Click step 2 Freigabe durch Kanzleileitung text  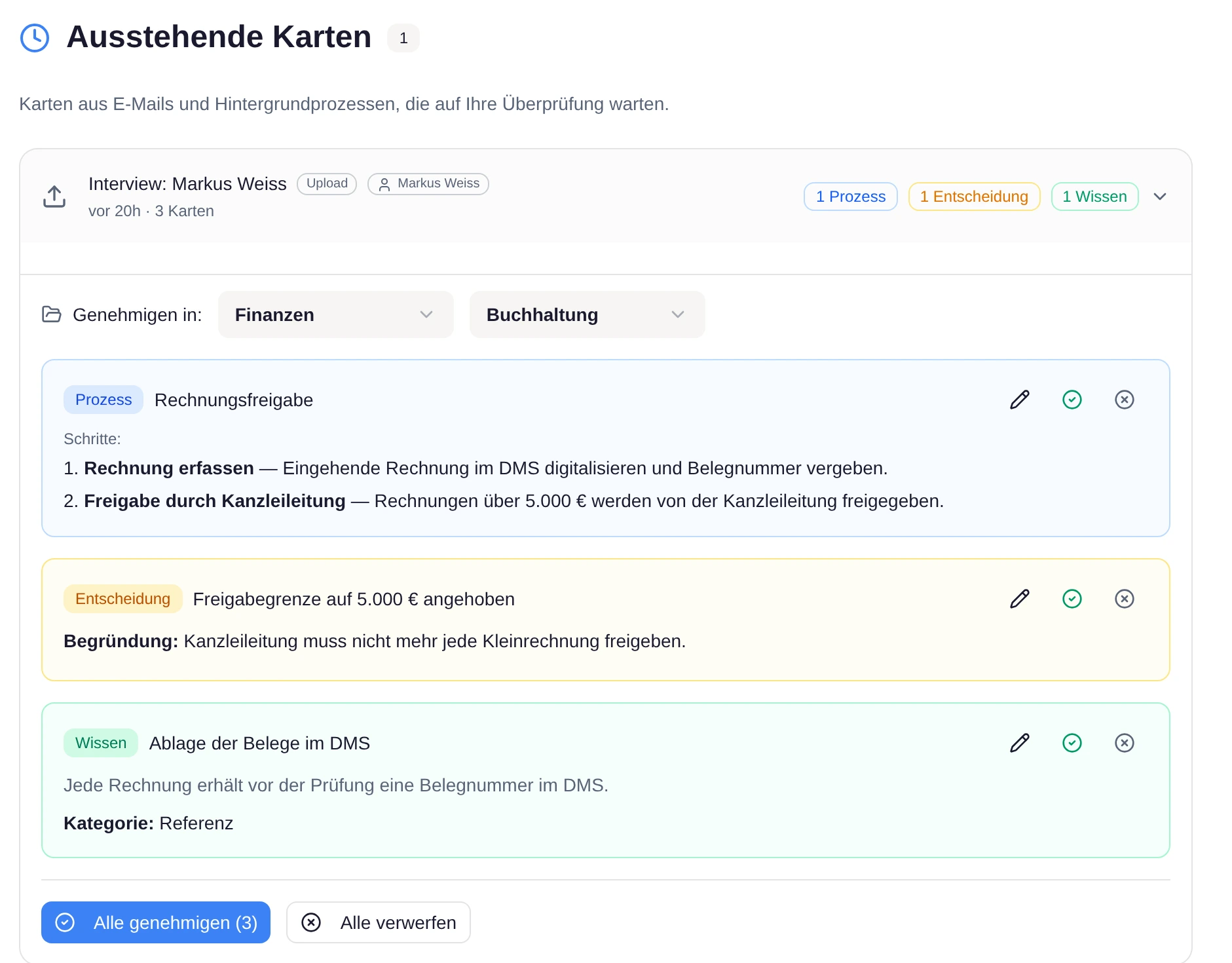click(x=504, y=501)
